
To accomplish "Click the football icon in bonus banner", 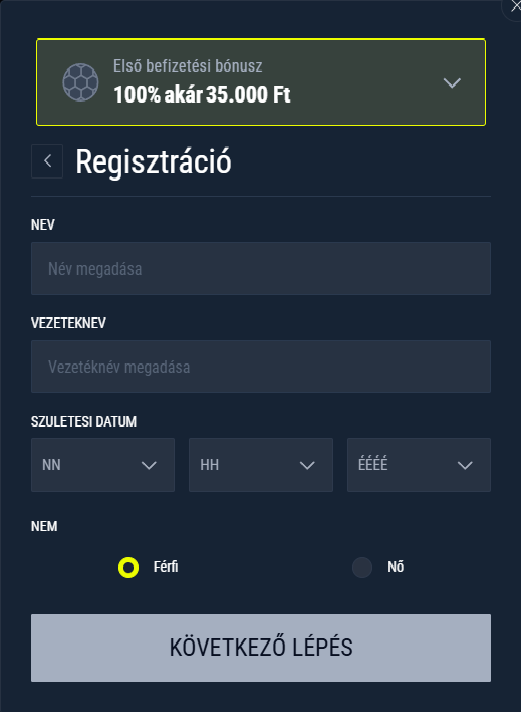I will pyautogui.click(x=80, y=82).
